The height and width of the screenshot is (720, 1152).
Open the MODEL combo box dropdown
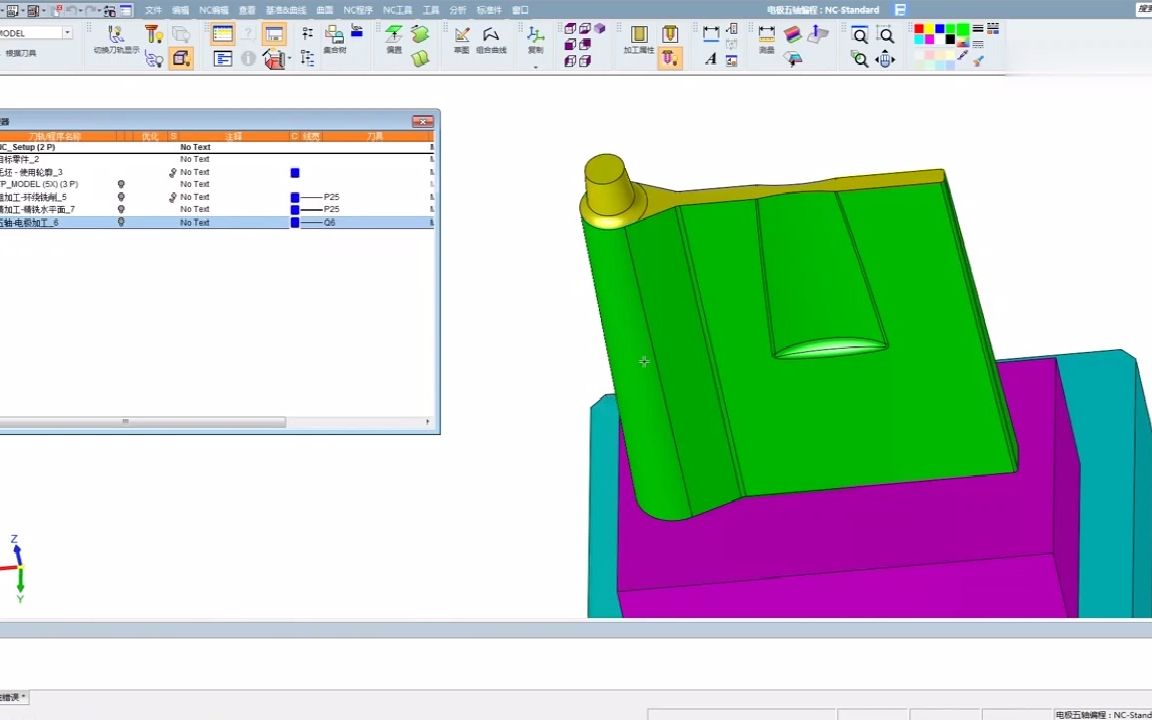(67, 33)
